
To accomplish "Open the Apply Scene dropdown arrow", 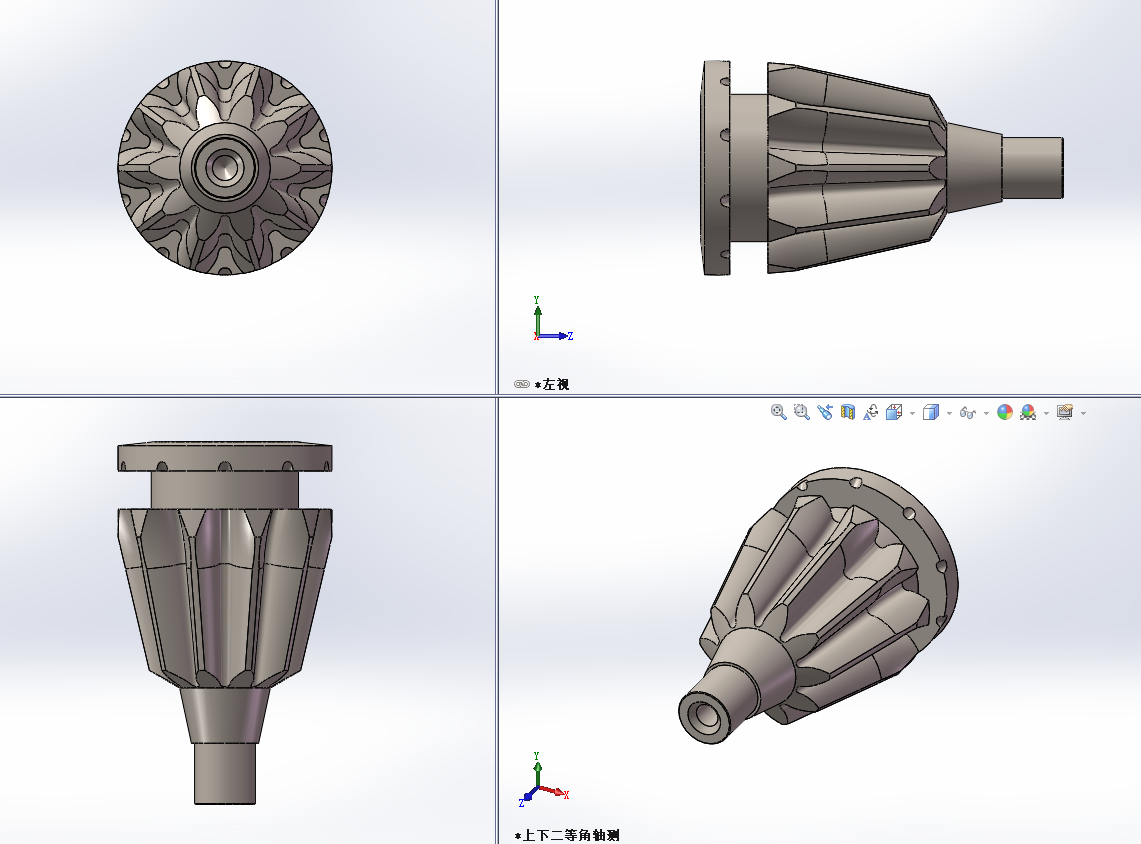I will [x=1046, y=413].
